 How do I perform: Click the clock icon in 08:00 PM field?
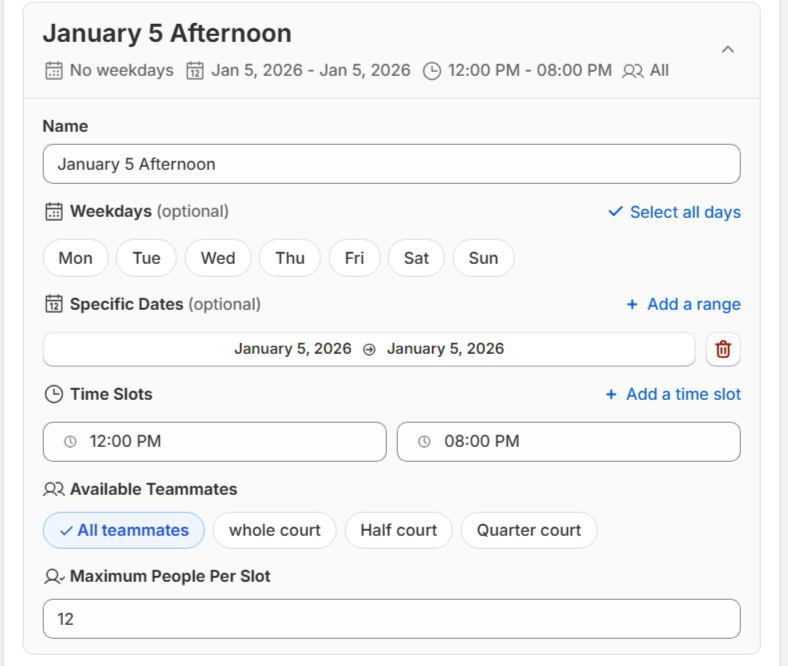(424, 442)
